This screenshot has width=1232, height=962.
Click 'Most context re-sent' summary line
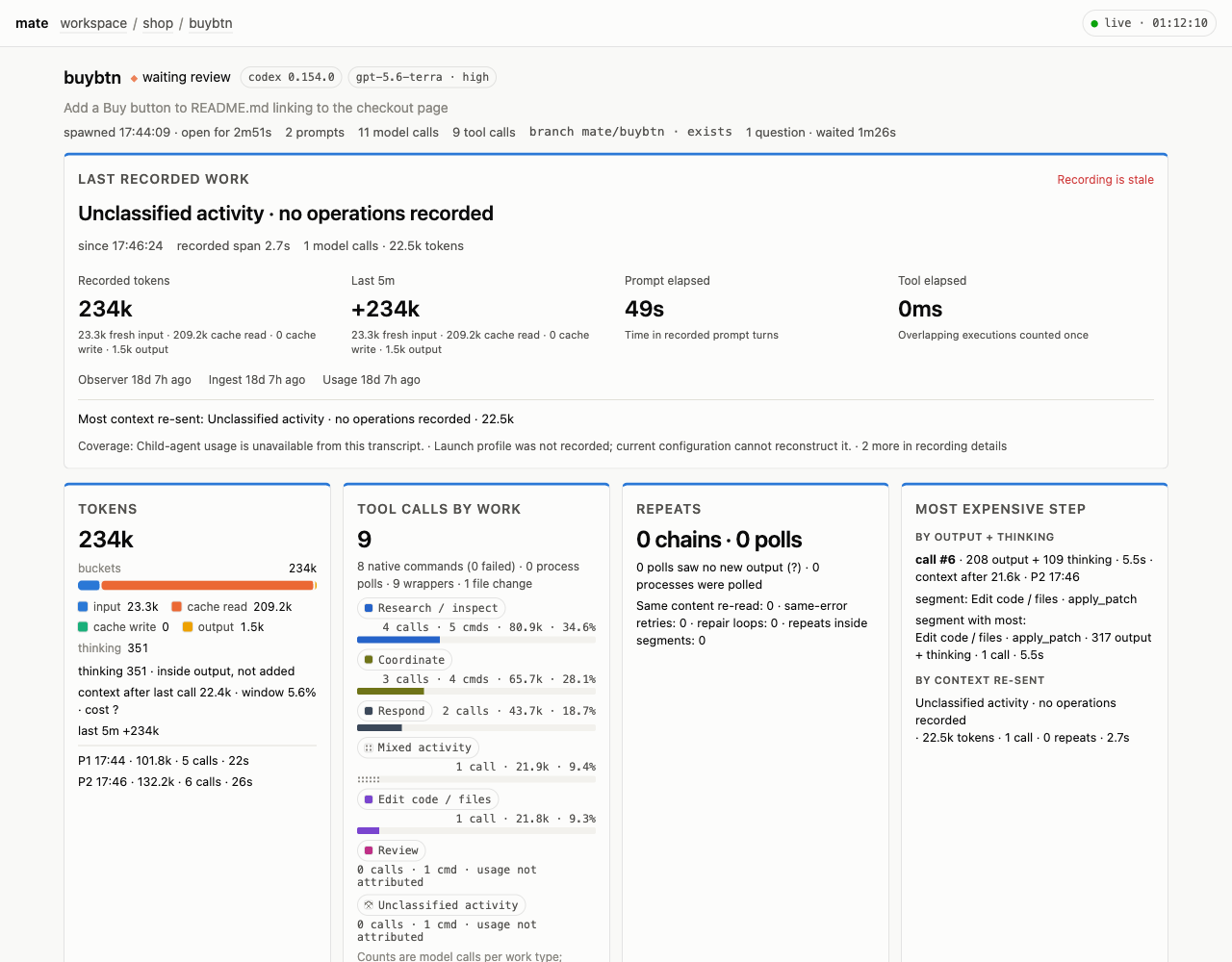295,419
